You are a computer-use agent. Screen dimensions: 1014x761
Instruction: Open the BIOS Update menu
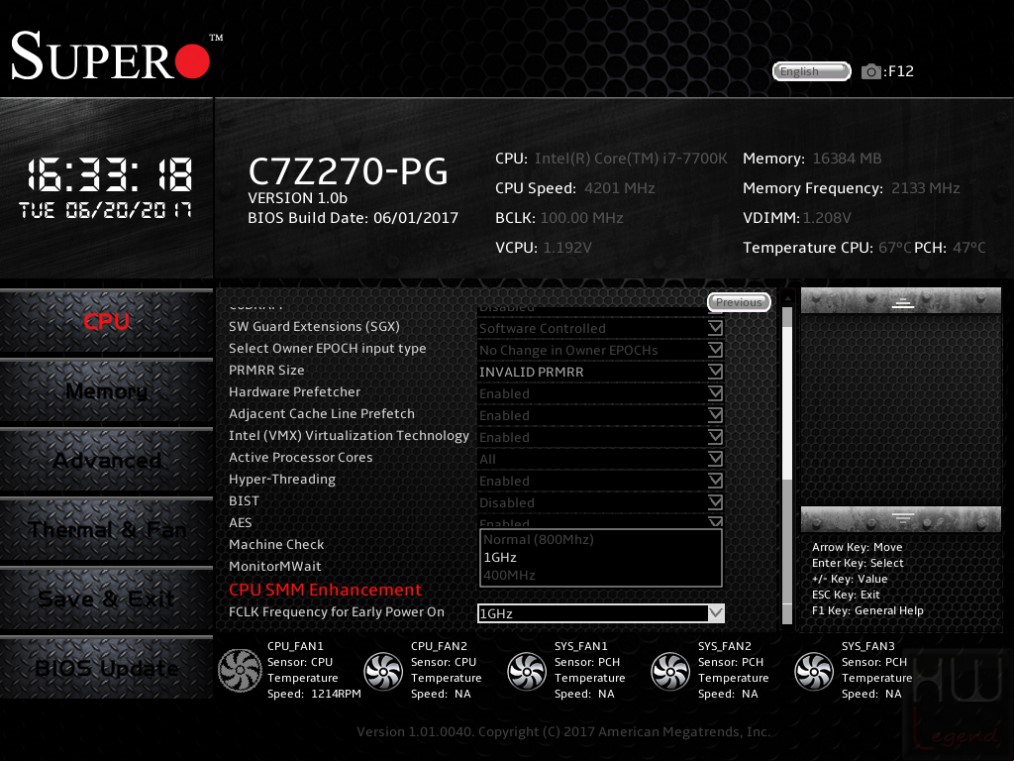click(107, 668)
